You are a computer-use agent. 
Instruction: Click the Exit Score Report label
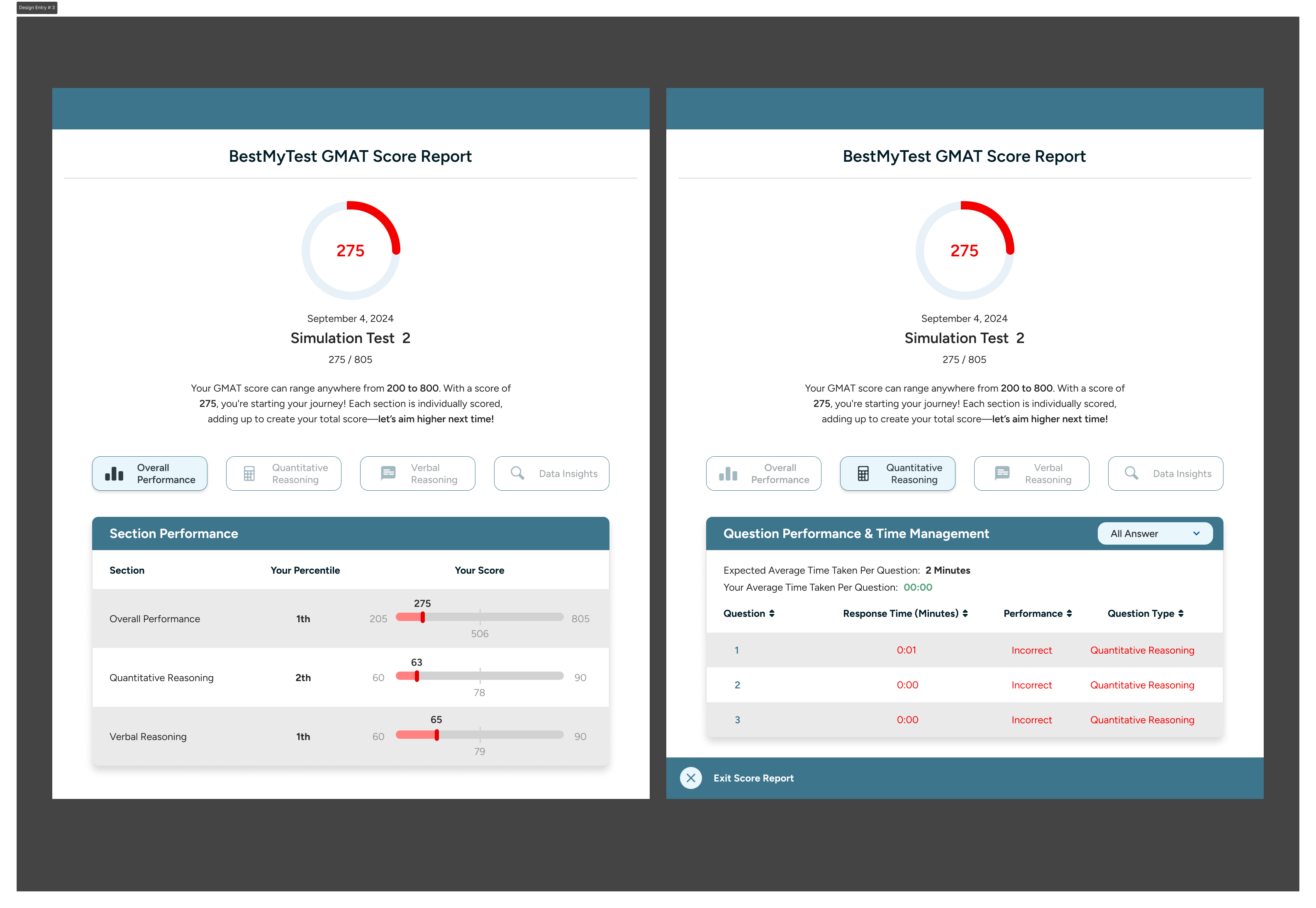click(x=753, y=778)
